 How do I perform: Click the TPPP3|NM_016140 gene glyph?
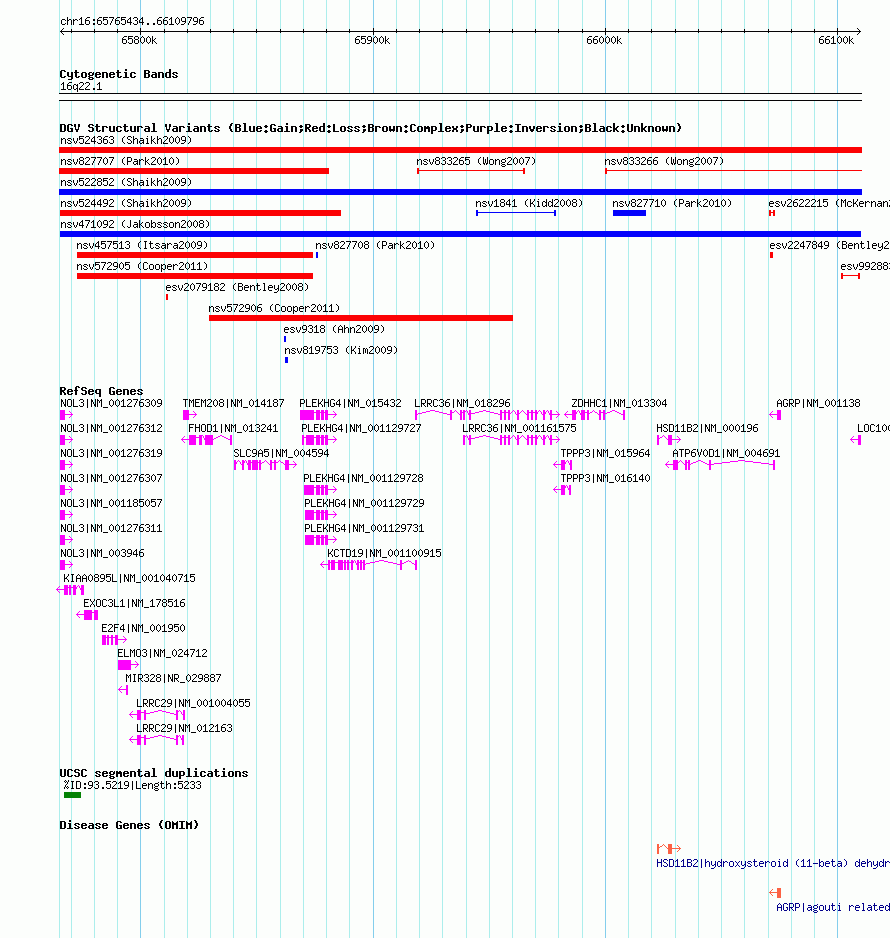tap(562, 490)
